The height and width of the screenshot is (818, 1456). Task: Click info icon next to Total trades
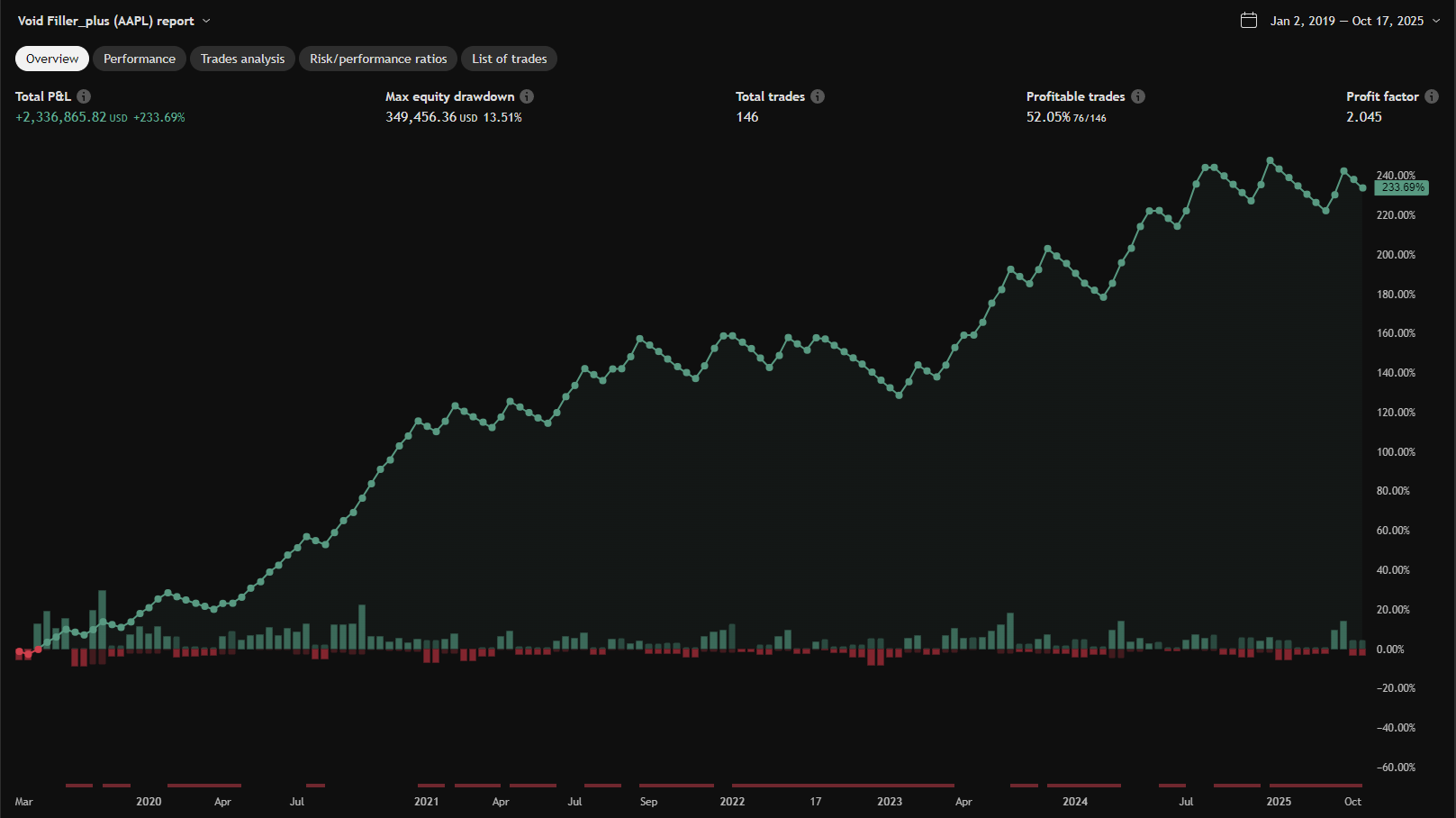coord(818,96)
